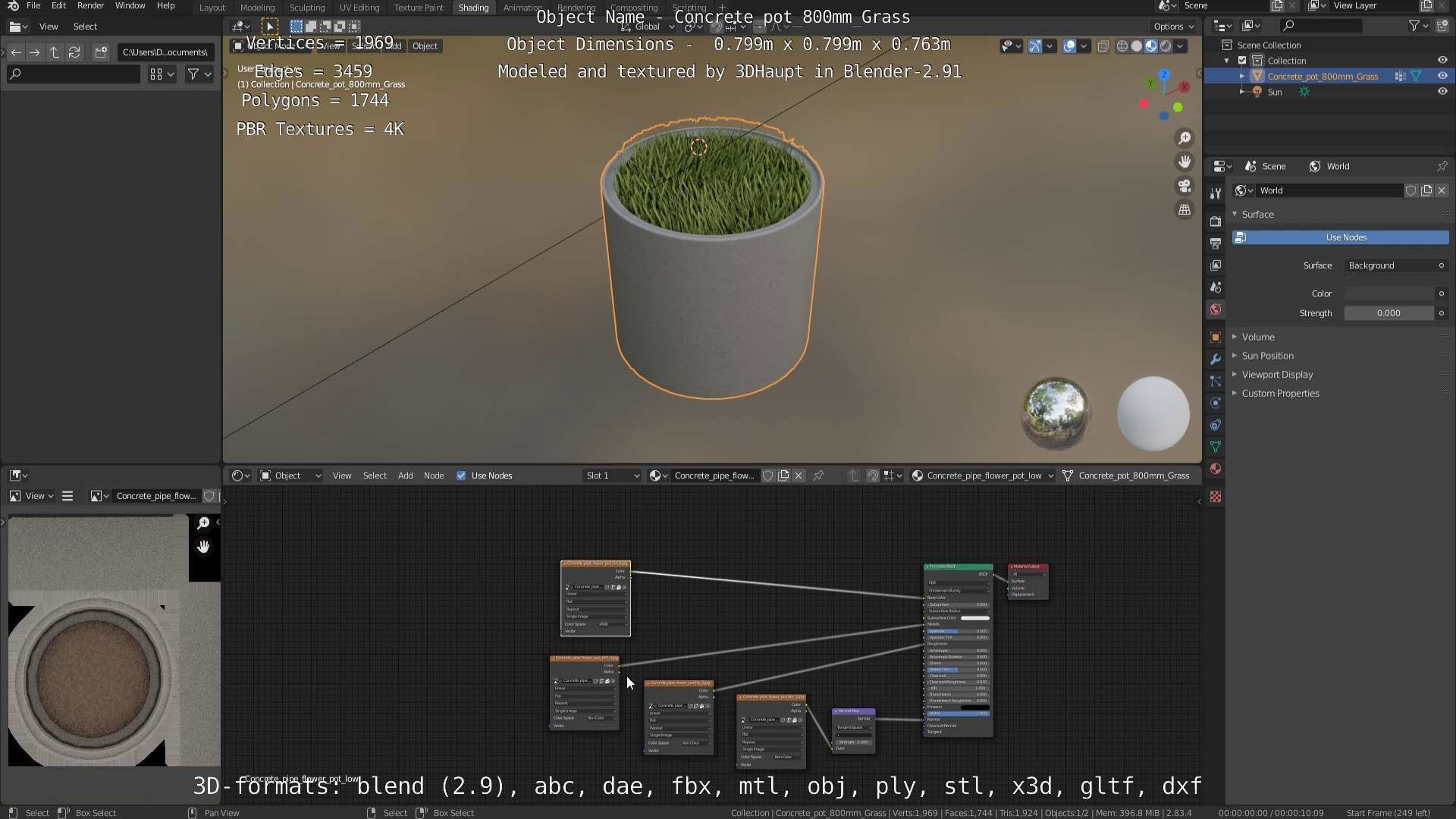Screen dimensions: 1456x819
Task: Open the World properties tab icon
Action: click(x=1216, y=309)
